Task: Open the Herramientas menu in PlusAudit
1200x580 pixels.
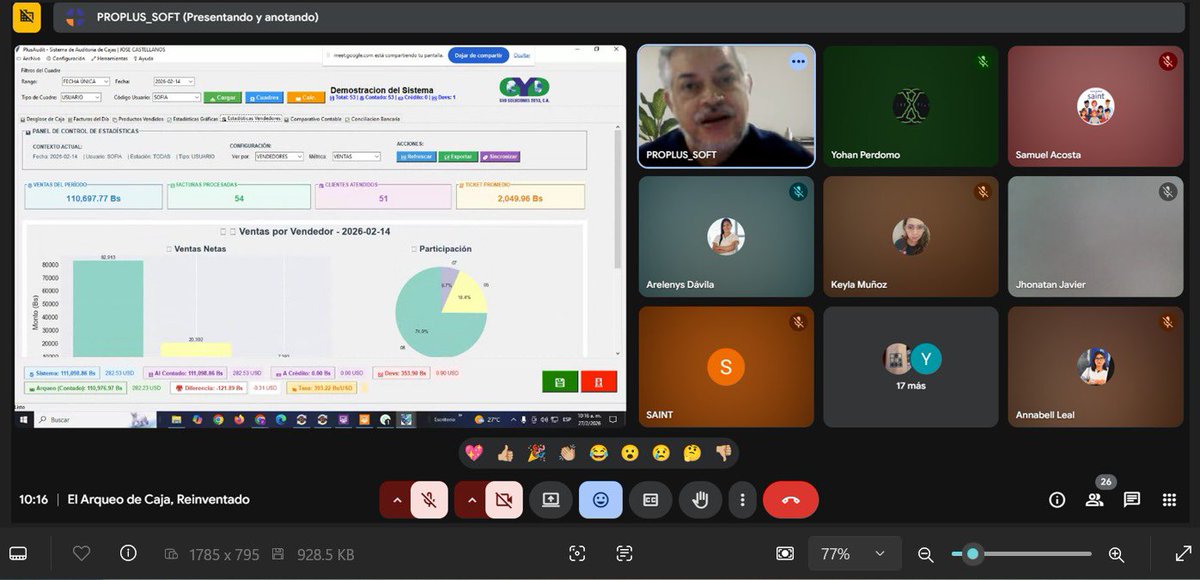Action: tap(110, 58)
